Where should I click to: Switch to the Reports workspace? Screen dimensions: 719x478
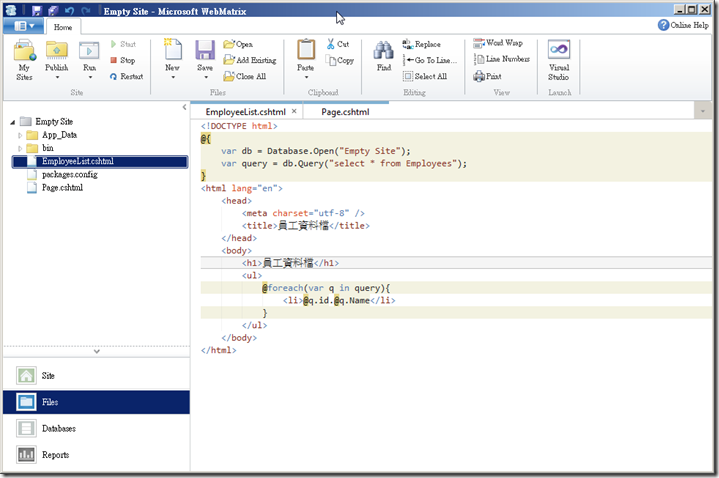click(96, 455)
